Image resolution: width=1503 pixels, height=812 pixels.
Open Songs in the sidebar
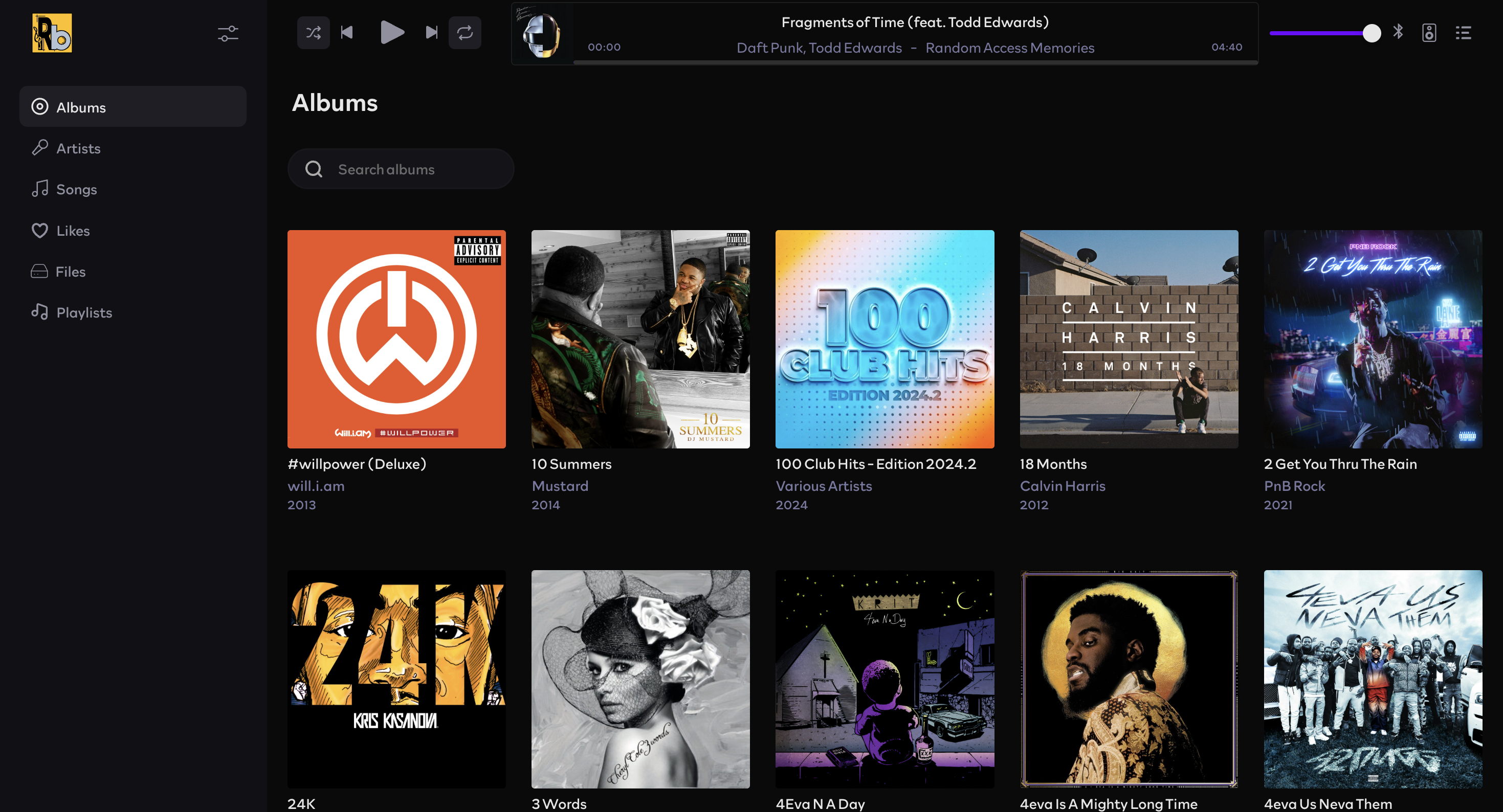[x=133, y=189]
